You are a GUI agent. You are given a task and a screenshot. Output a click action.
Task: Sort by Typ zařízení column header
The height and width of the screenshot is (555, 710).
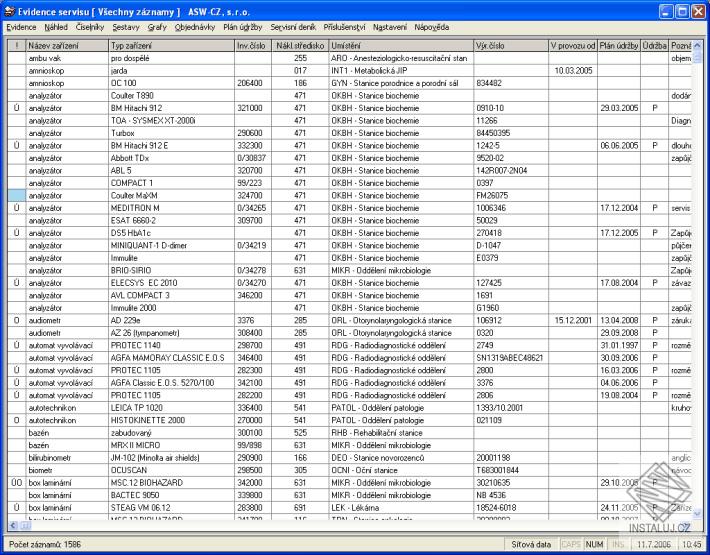pyautogui.click(x=172, y=46)
